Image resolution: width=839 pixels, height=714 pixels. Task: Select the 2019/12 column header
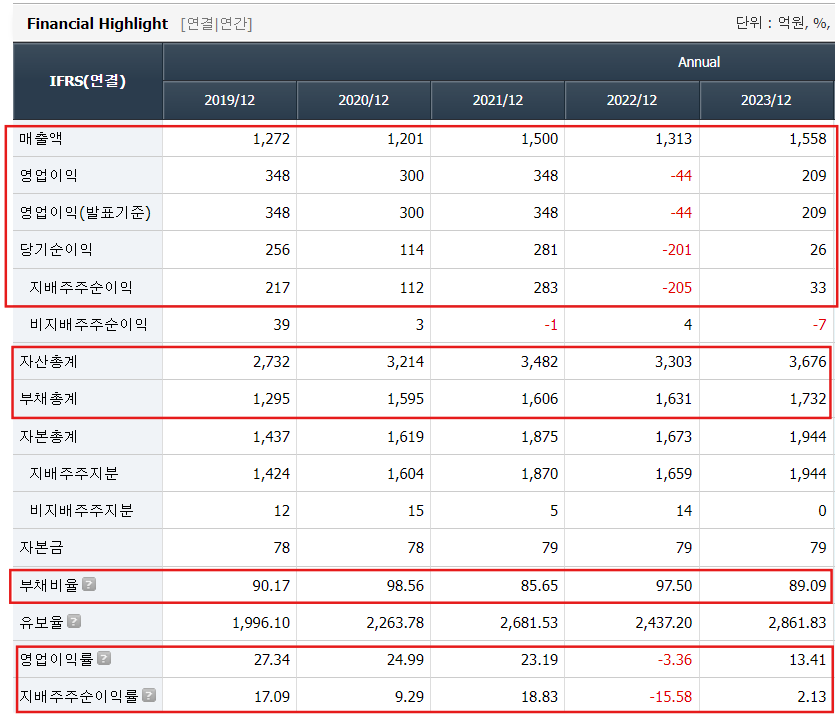click(x=230, y=100)
